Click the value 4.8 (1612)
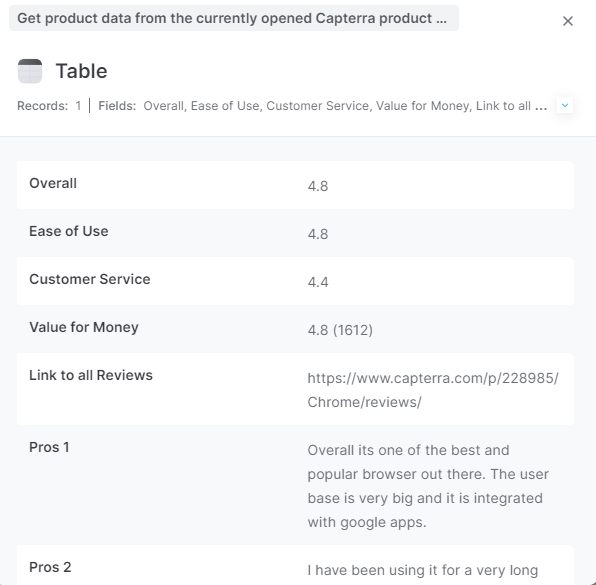The width and height of the screenshot is (596, 585). [x=340, y=330]
